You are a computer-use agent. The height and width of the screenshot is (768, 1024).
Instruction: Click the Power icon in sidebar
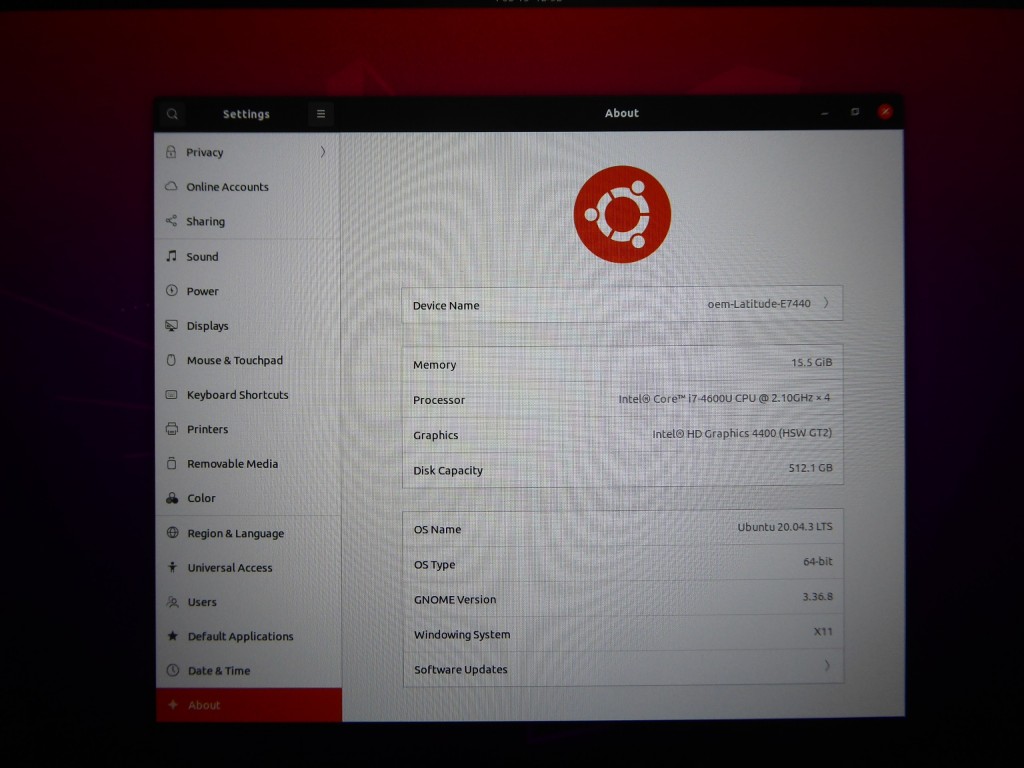171,291
